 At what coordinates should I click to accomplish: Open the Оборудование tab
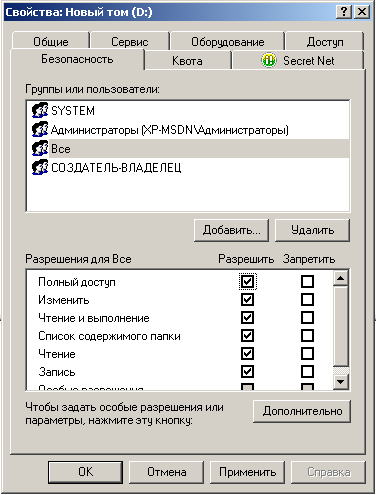click(227, 42)
